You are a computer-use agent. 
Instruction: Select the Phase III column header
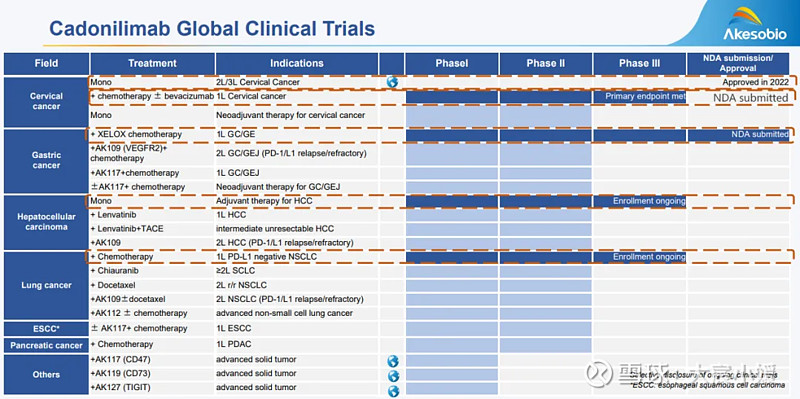[x=639, y=64]
